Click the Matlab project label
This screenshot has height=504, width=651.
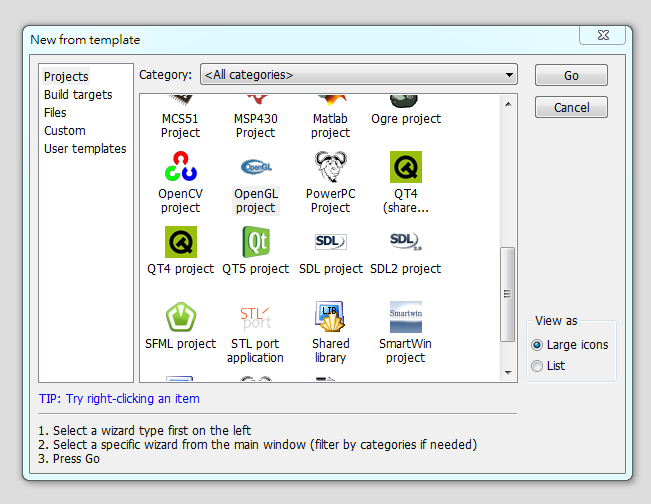[330, 126]
